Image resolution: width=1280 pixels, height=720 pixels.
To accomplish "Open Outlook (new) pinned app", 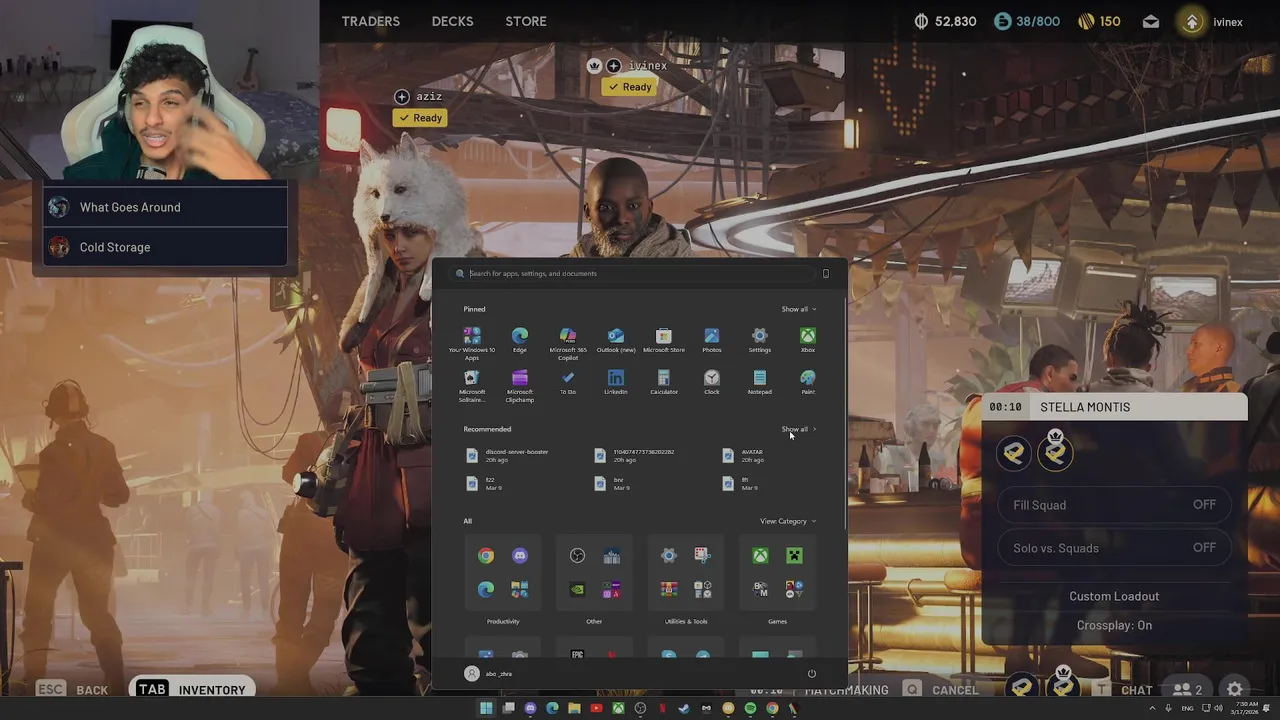I will (x=616, y=340).
